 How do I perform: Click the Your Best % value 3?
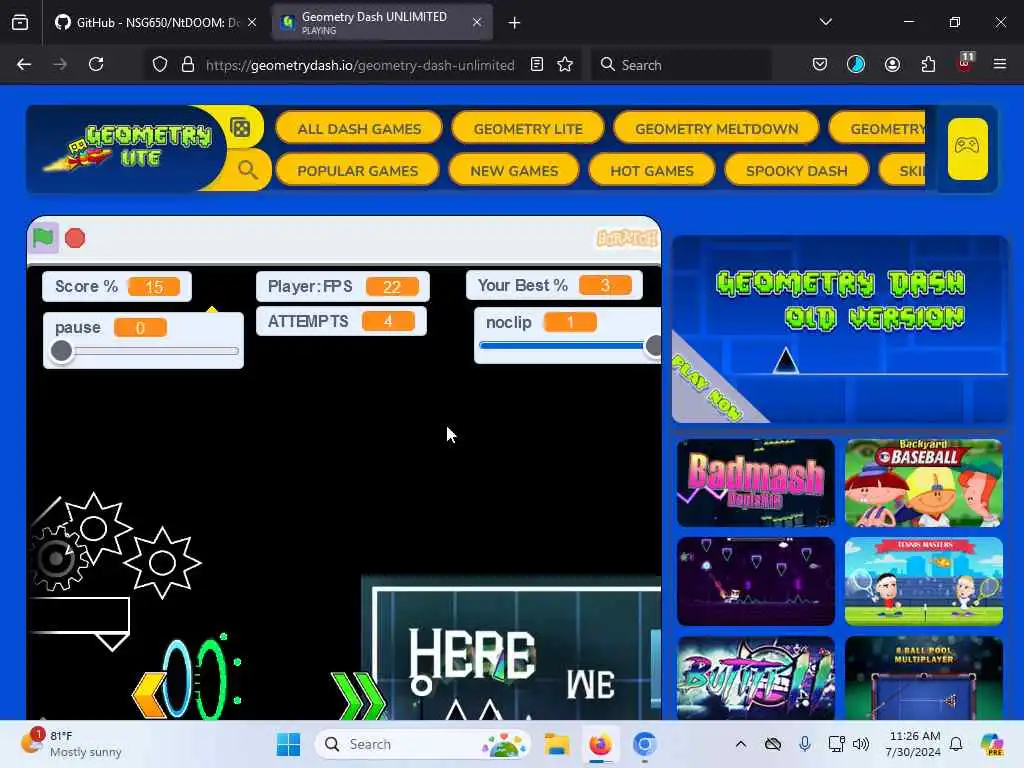pyautogui.click(x=605, y=285)
